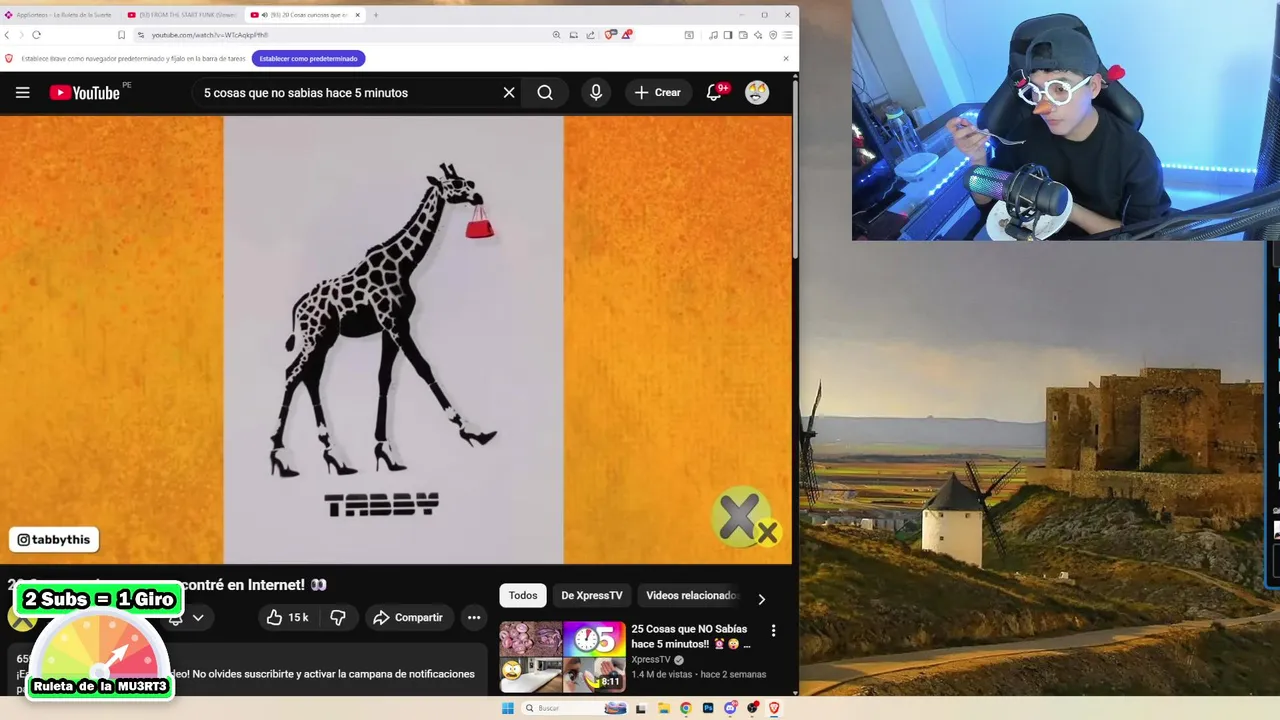Click the magnifier search button on YouTube
This screenshot has height=720, width=1280.
coord(545,92)
